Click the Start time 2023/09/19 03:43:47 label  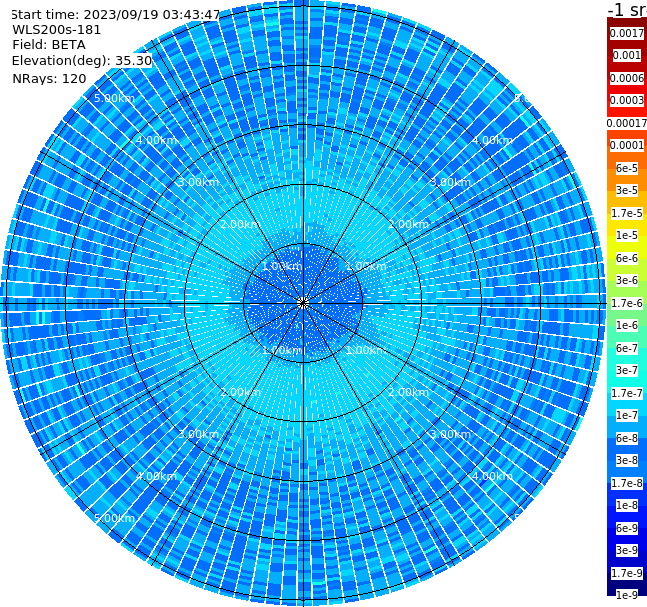[x=116, y=14]
